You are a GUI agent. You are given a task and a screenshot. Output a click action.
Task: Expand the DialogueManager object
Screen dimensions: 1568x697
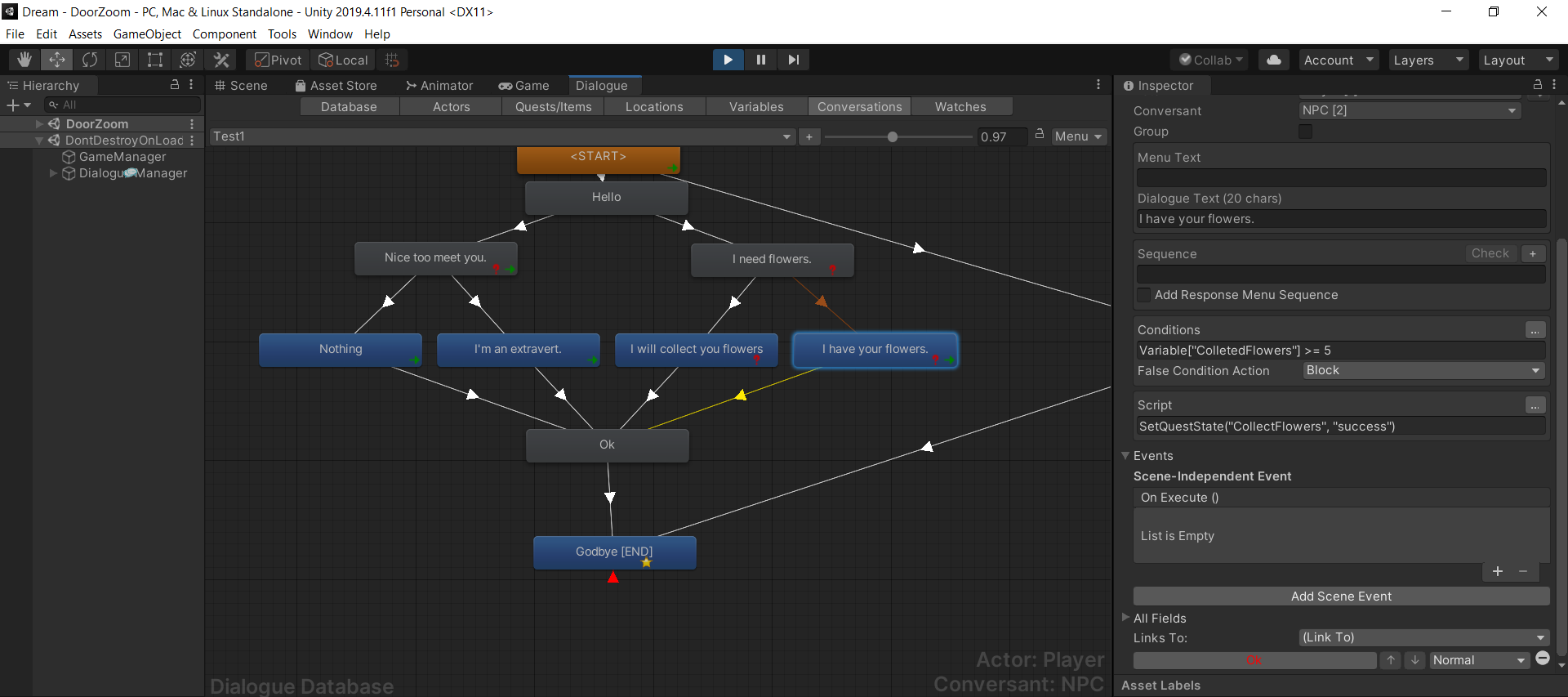pos(54,173)
